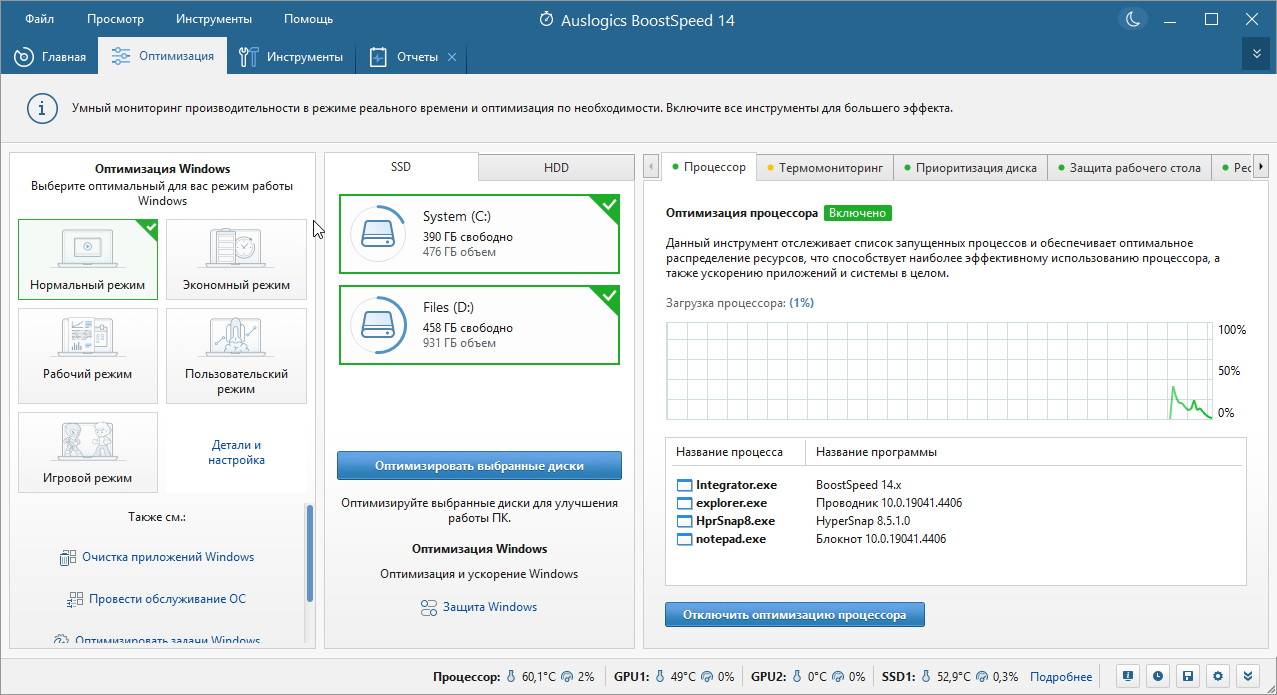This screenshot has height=695, width=1277.
Task: Click the Включено status badge
Action: [858, 213]
